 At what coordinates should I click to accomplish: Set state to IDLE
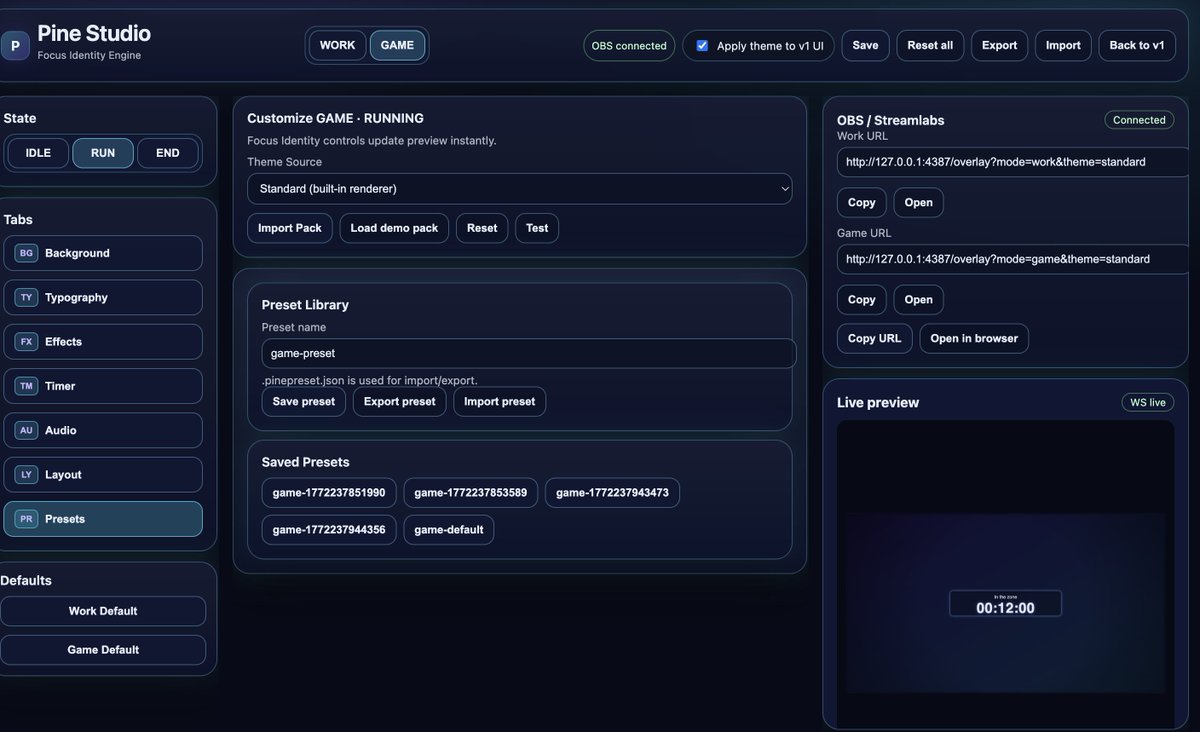coord(38,153)
